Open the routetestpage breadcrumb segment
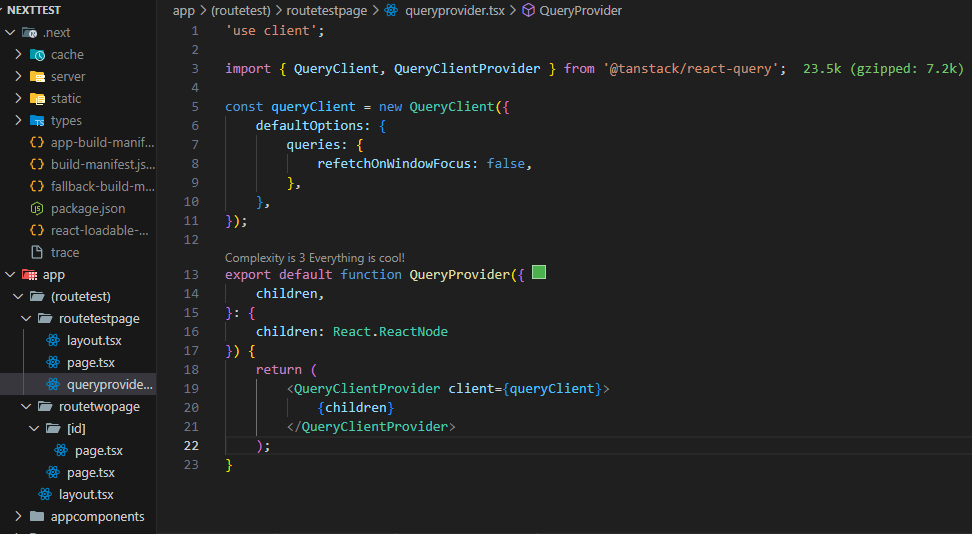The width and height of the screenshot is (972, 534). coord(327,11)
